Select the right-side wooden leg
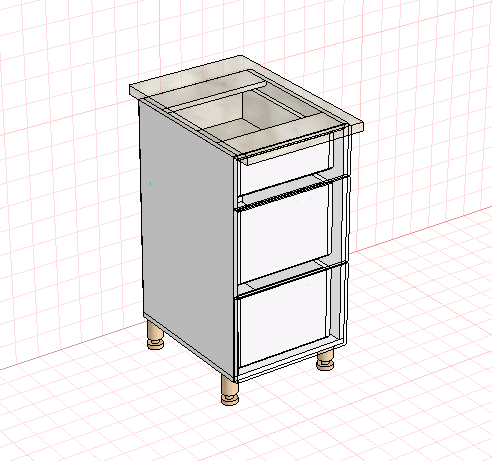 point(325,359)
